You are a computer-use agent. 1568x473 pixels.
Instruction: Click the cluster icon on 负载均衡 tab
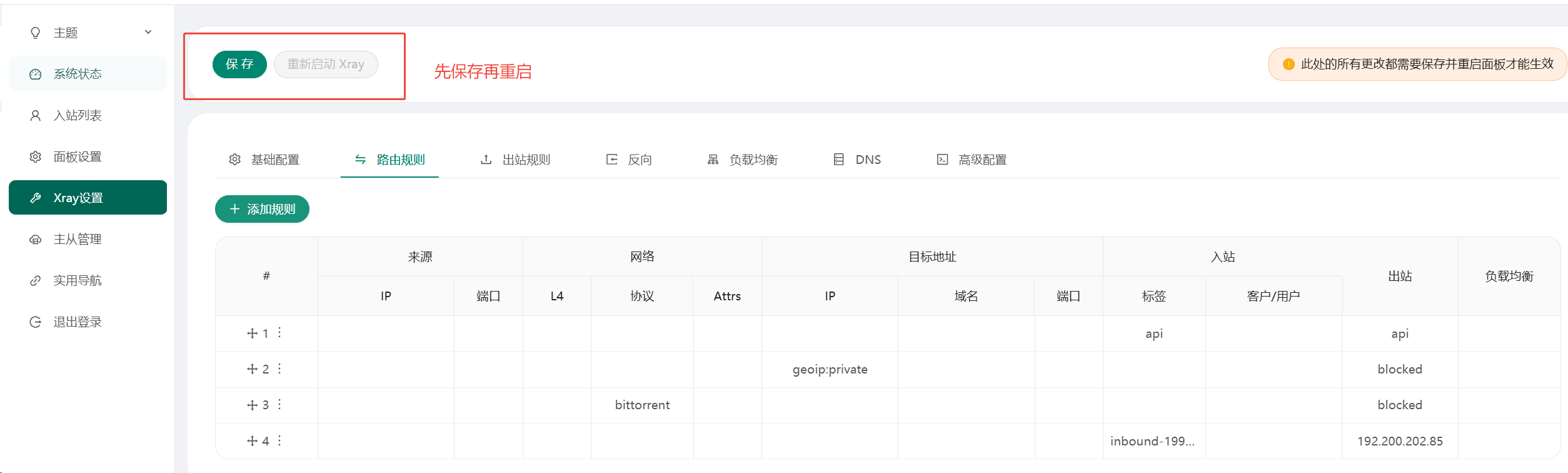(x=713, y=160)
